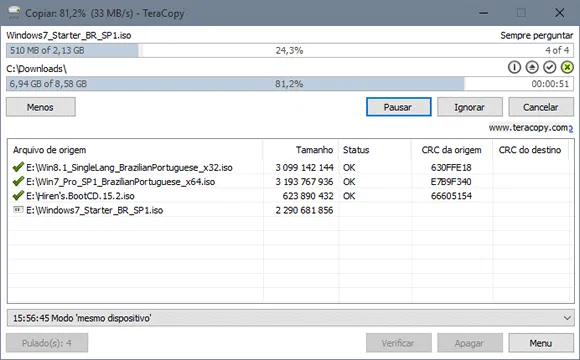Open the Menu button
The image size is (580, 360).
click(541, 343)
